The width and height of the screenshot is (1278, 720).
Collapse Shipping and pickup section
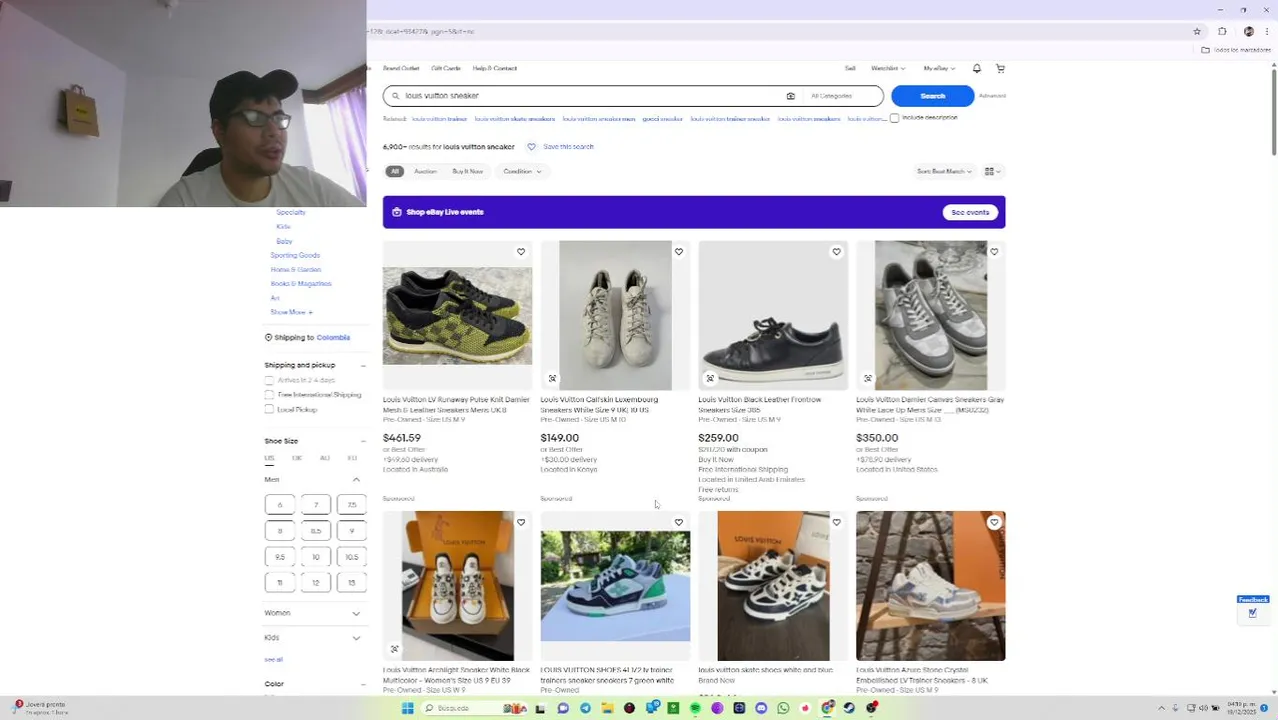point(362,365)
